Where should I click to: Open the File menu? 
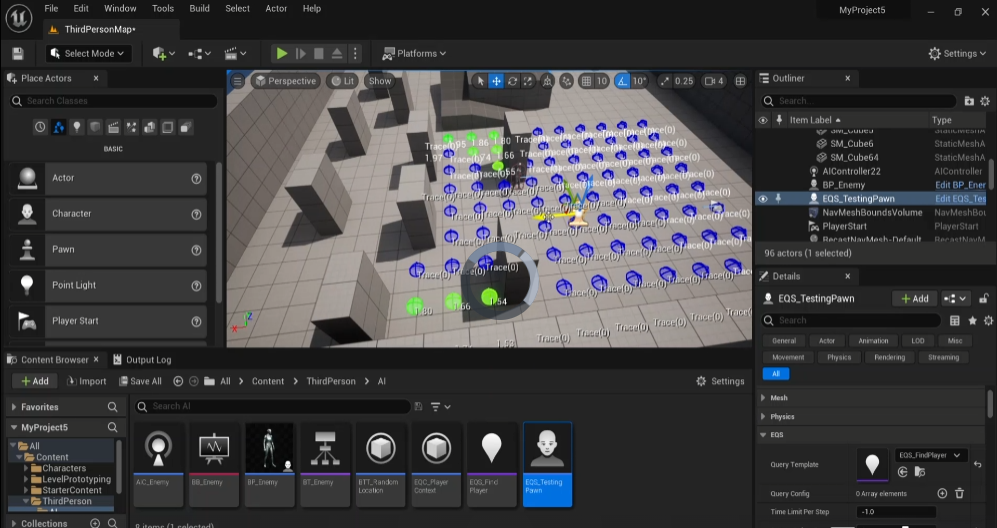[52, 8]
